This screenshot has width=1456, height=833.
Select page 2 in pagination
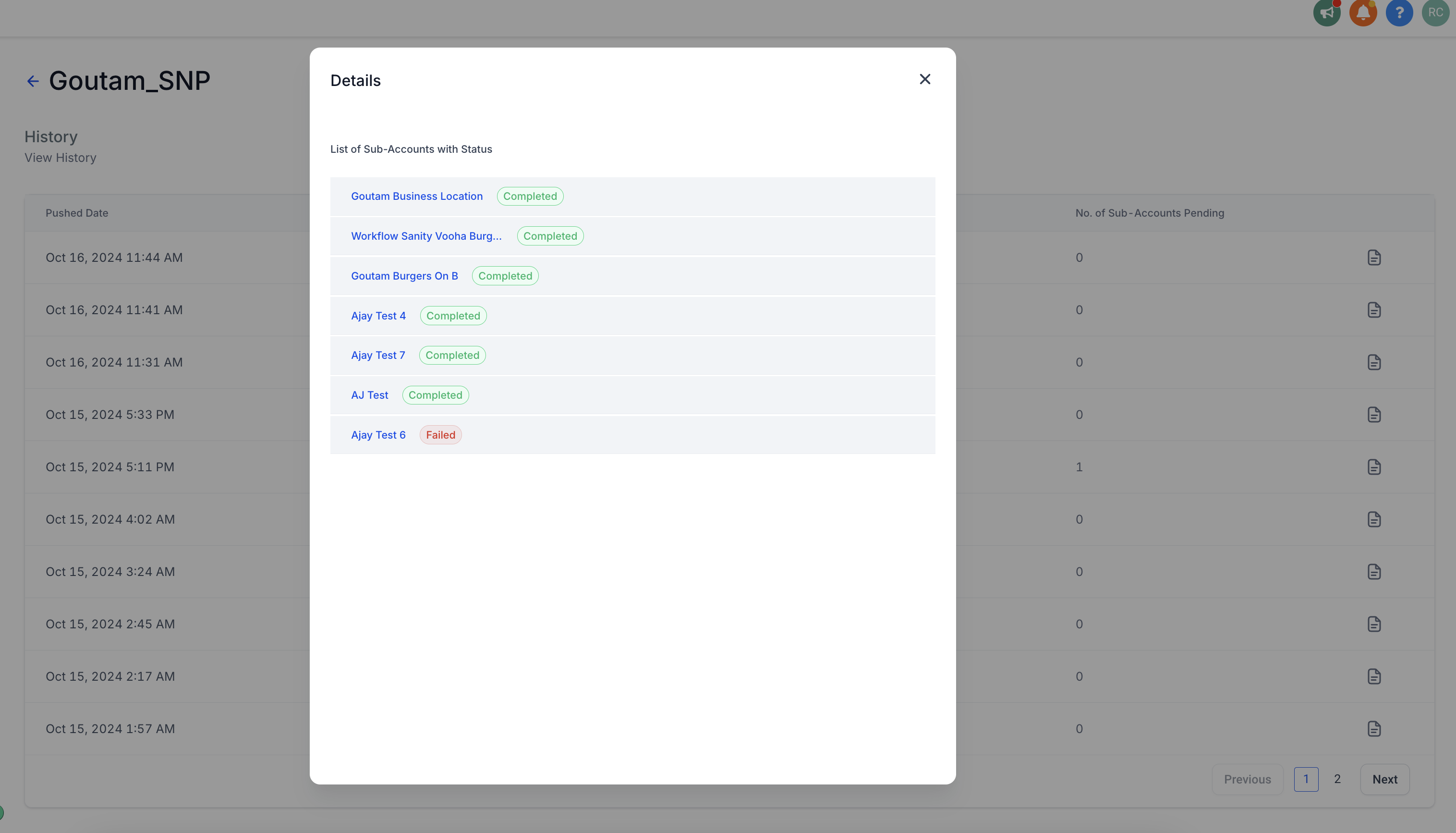1337,779
